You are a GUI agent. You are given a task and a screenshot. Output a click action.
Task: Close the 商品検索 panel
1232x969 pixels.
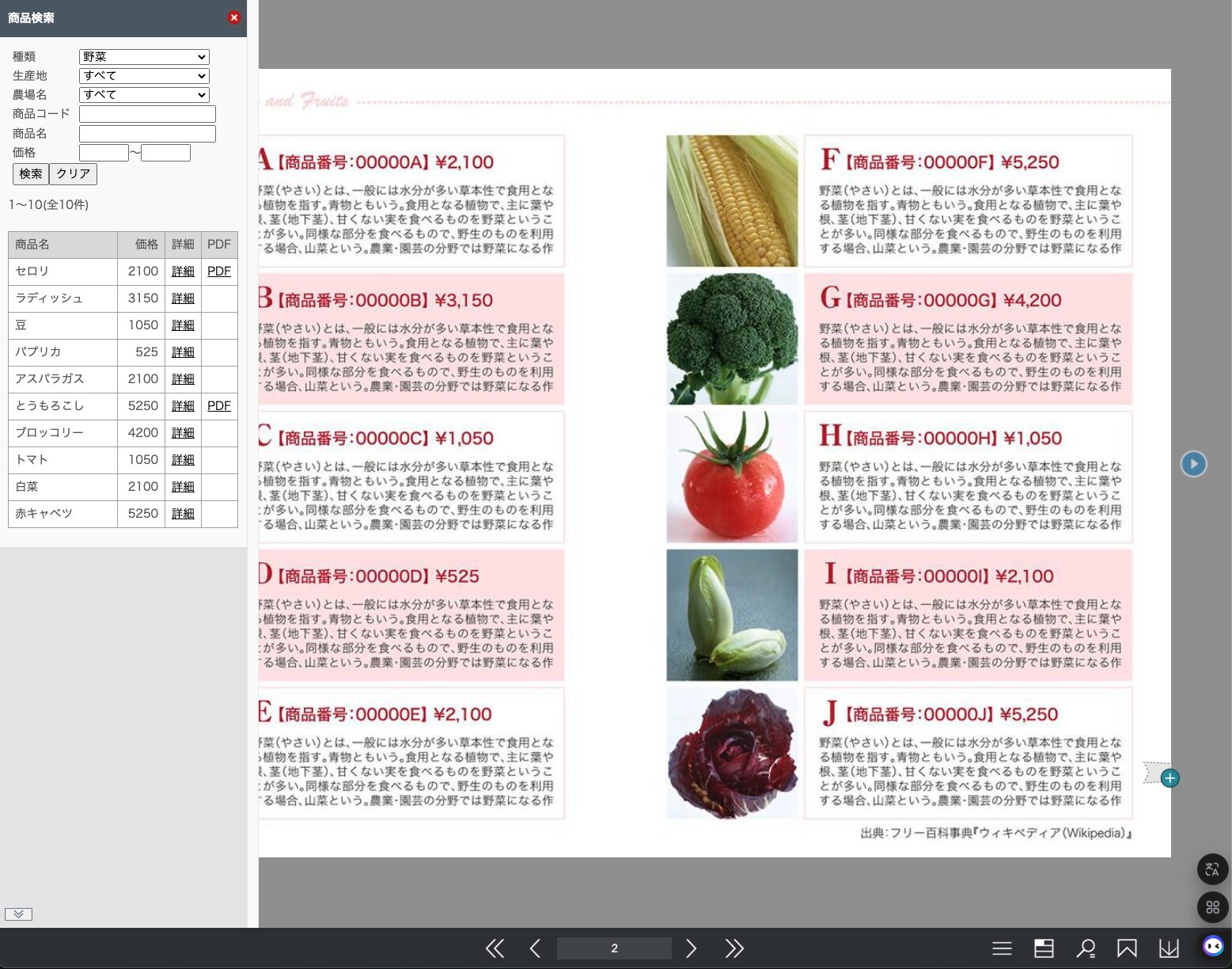(x=233, y=17)
